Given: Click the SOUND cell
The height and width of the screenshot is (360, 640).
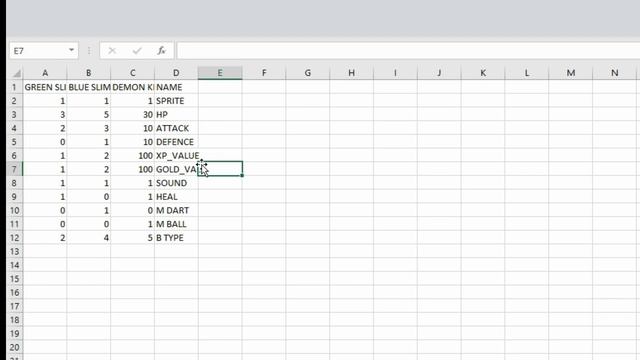Looking at the screenshot, I should tap(176, 183).
